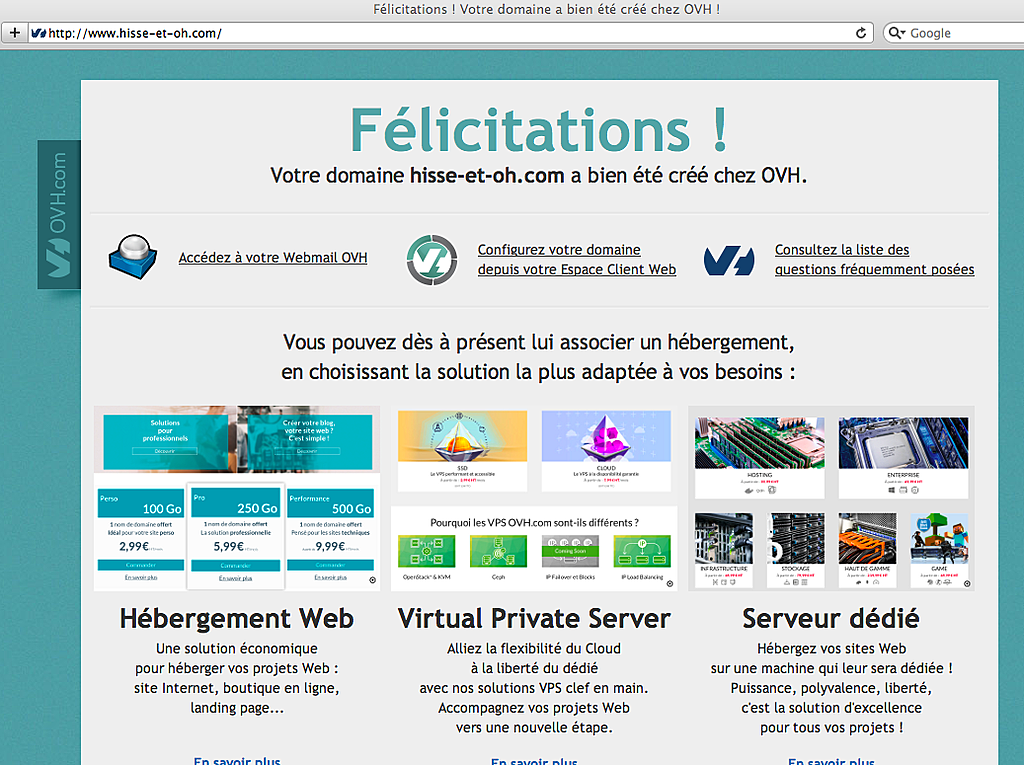Open 'En savoir plus' under Virtual Private Server
This screenshot has height=765, width=1024.
534,760
